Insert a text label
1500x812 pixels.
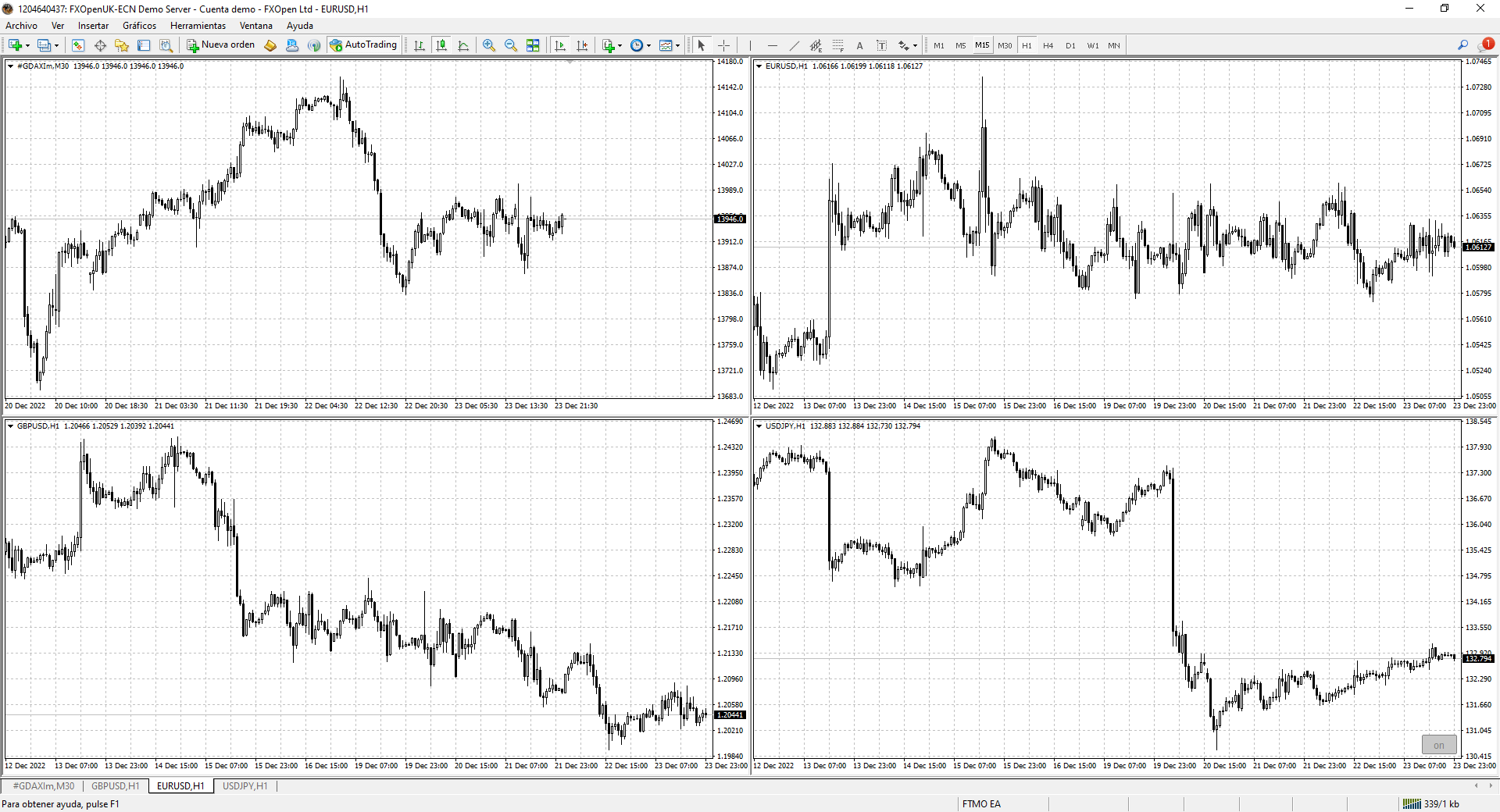[881, 45]
